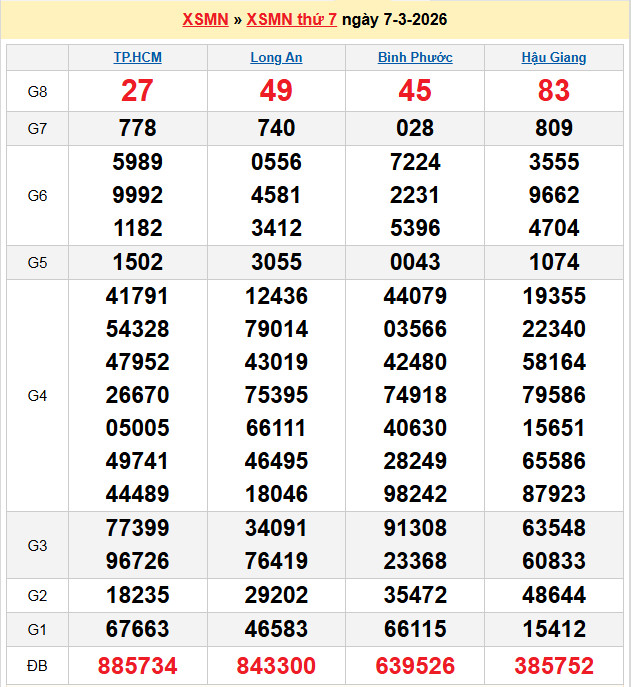Open the XSMN thứ 7 link
The height and width of the screenshot is (687, 631).
(x=291, y=20)
